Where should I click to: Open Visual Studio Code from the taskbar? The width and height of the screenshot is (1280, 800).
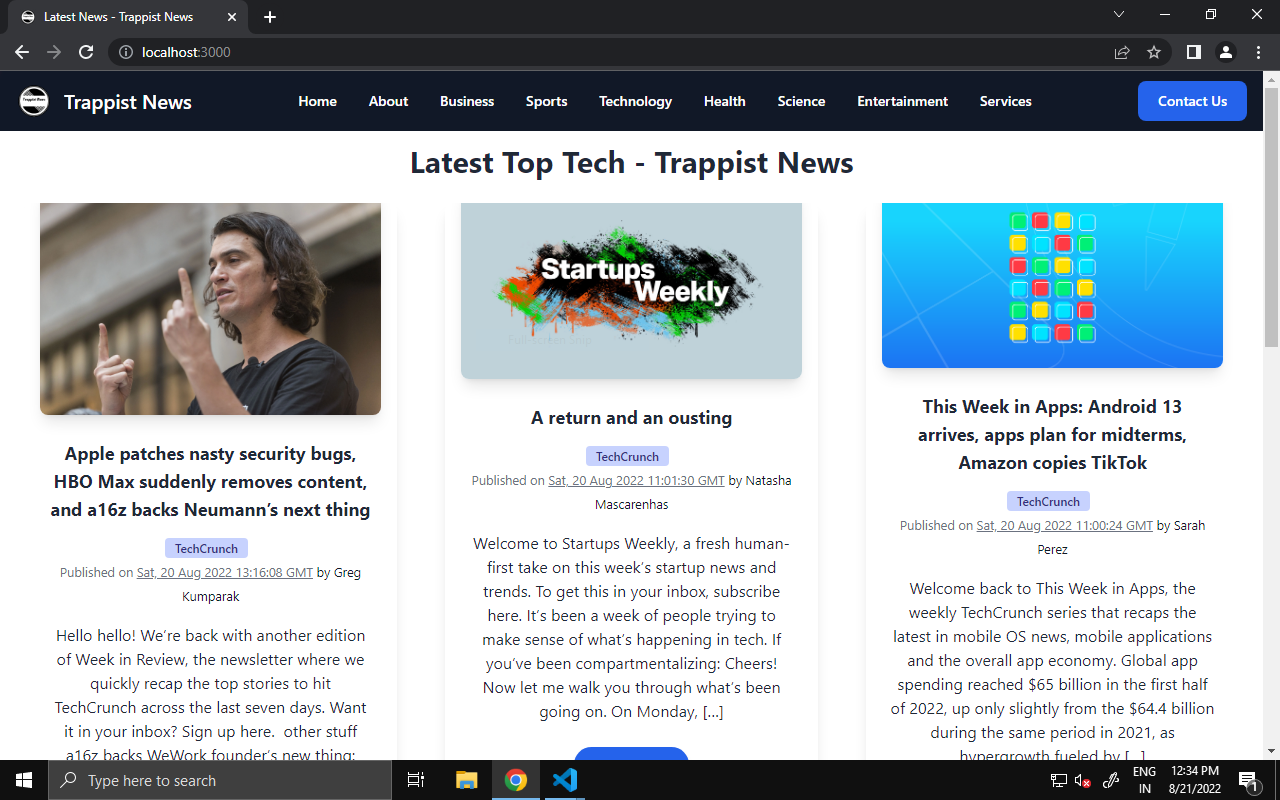pos(565,780)
